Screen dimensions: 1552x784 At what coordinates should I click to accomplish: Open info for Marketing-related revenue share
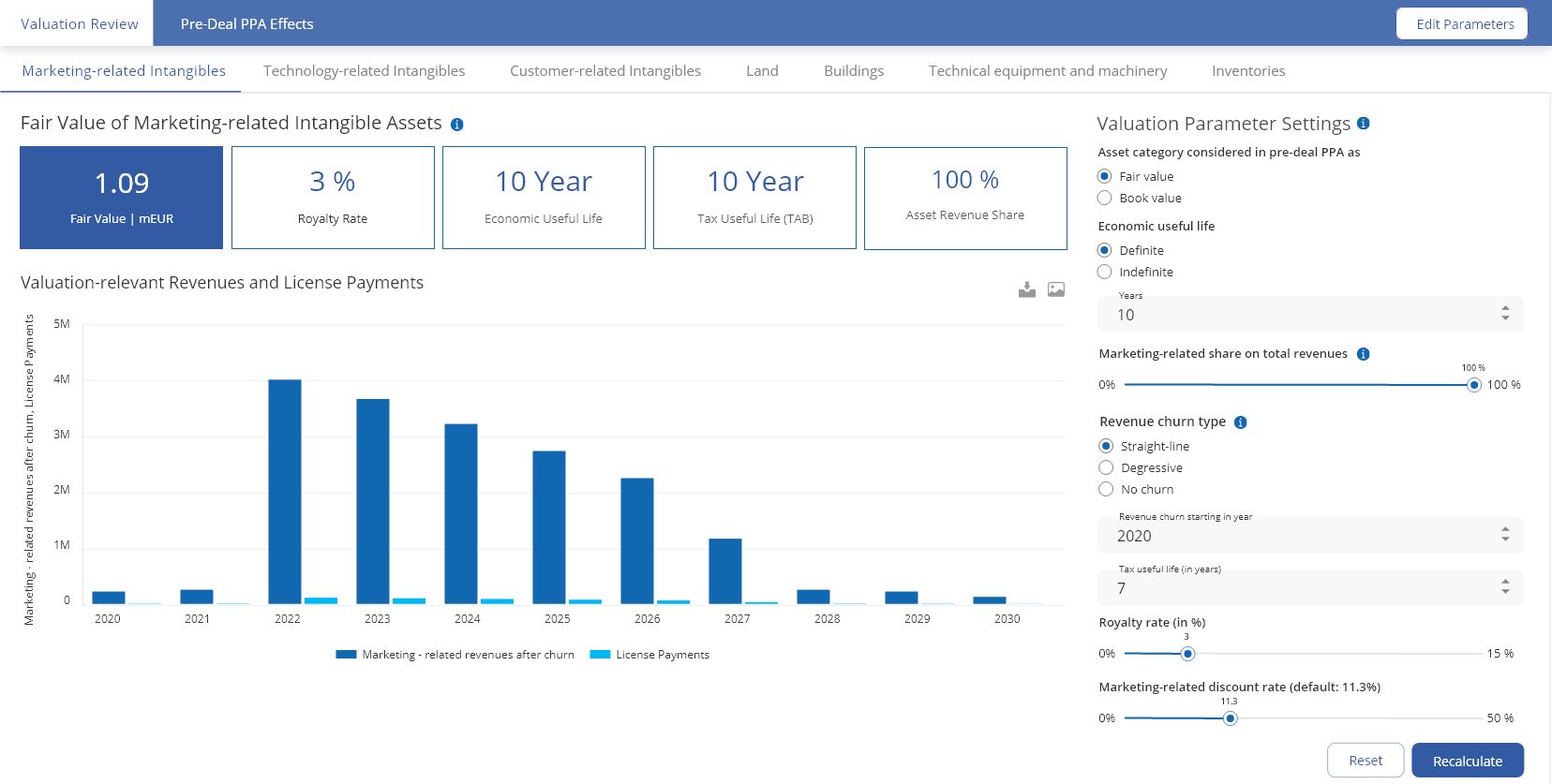pos(1364,354)
